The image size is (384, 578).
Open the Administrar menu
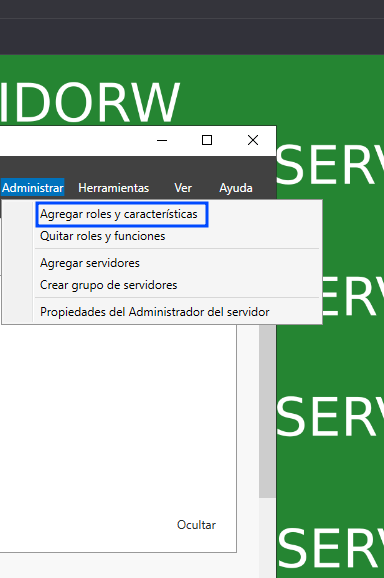click(x=32, y=188)
